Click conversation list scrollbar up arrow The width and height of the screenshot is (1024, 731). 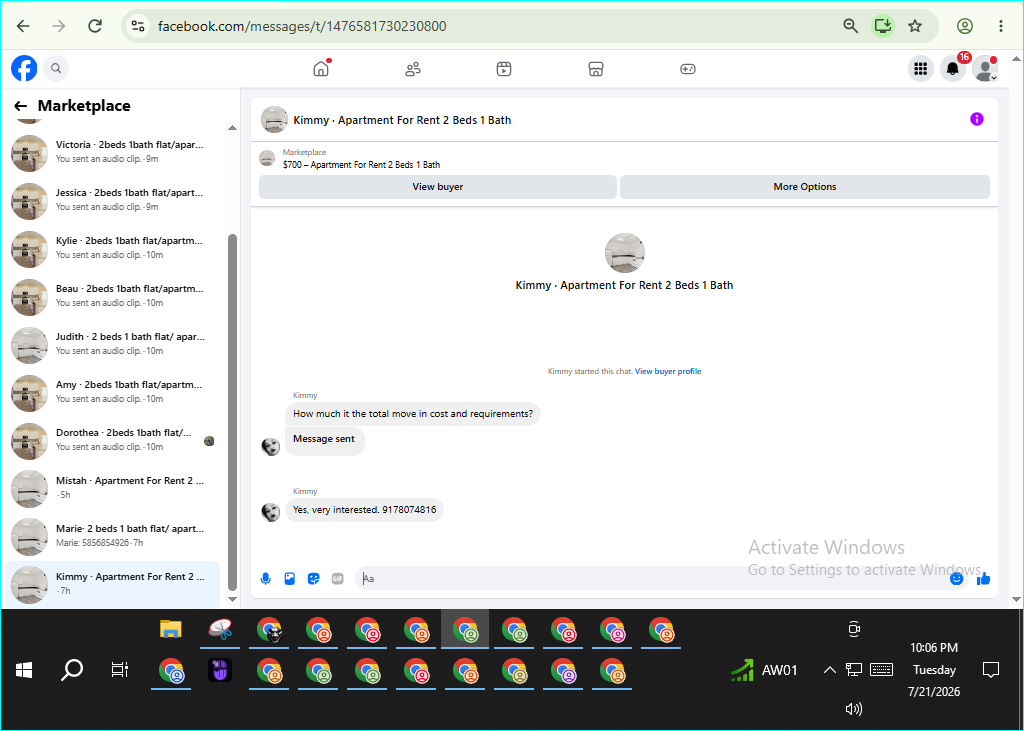[x=232, y=128]
